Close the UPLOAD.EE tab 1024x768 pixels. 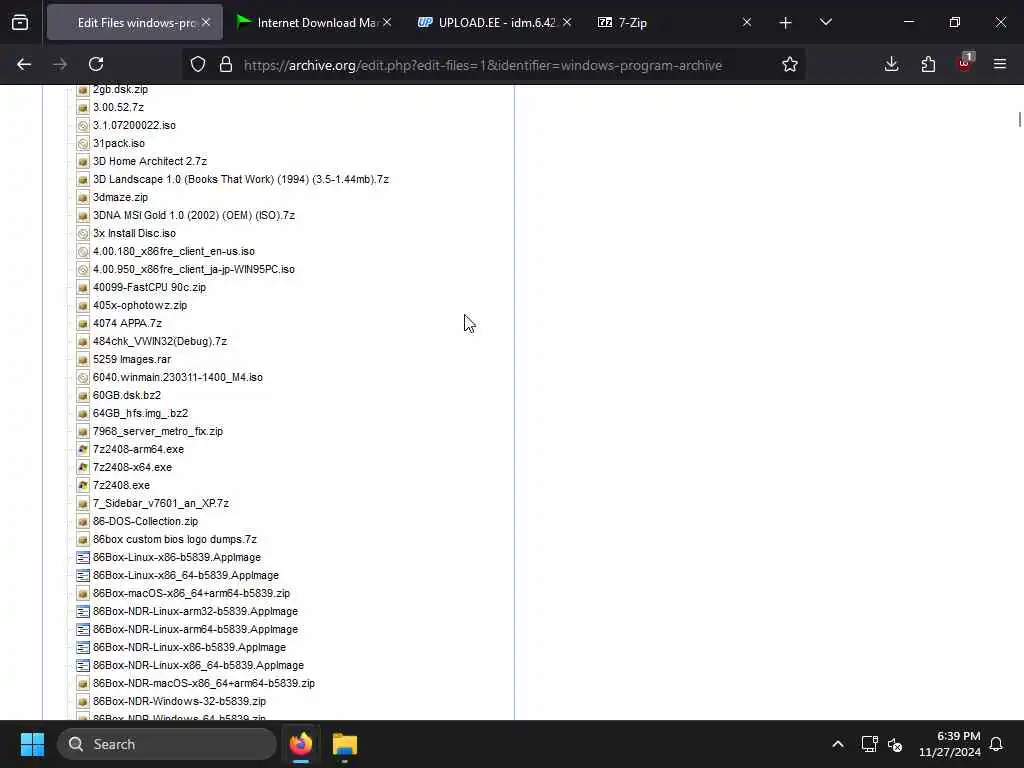pyautogui.click(x=567, y=23)
